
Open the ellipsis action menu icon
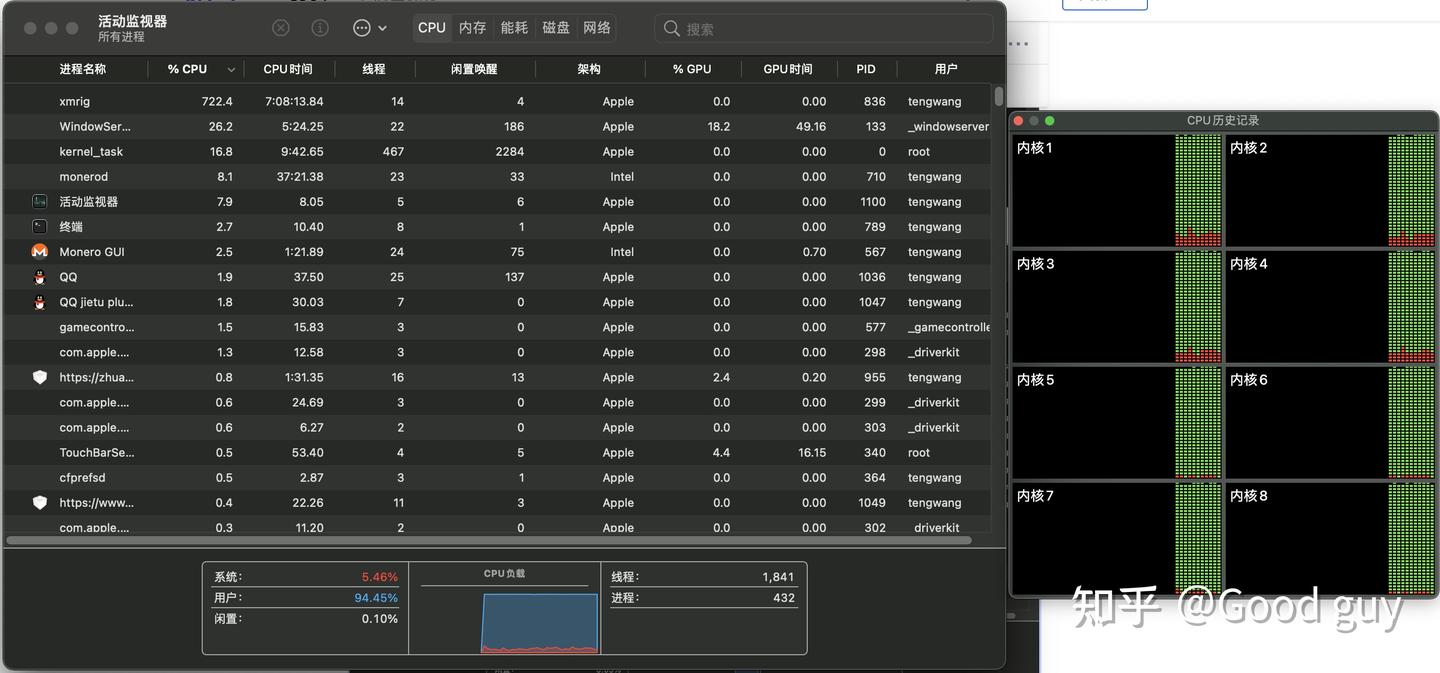(x=362, y=28)
